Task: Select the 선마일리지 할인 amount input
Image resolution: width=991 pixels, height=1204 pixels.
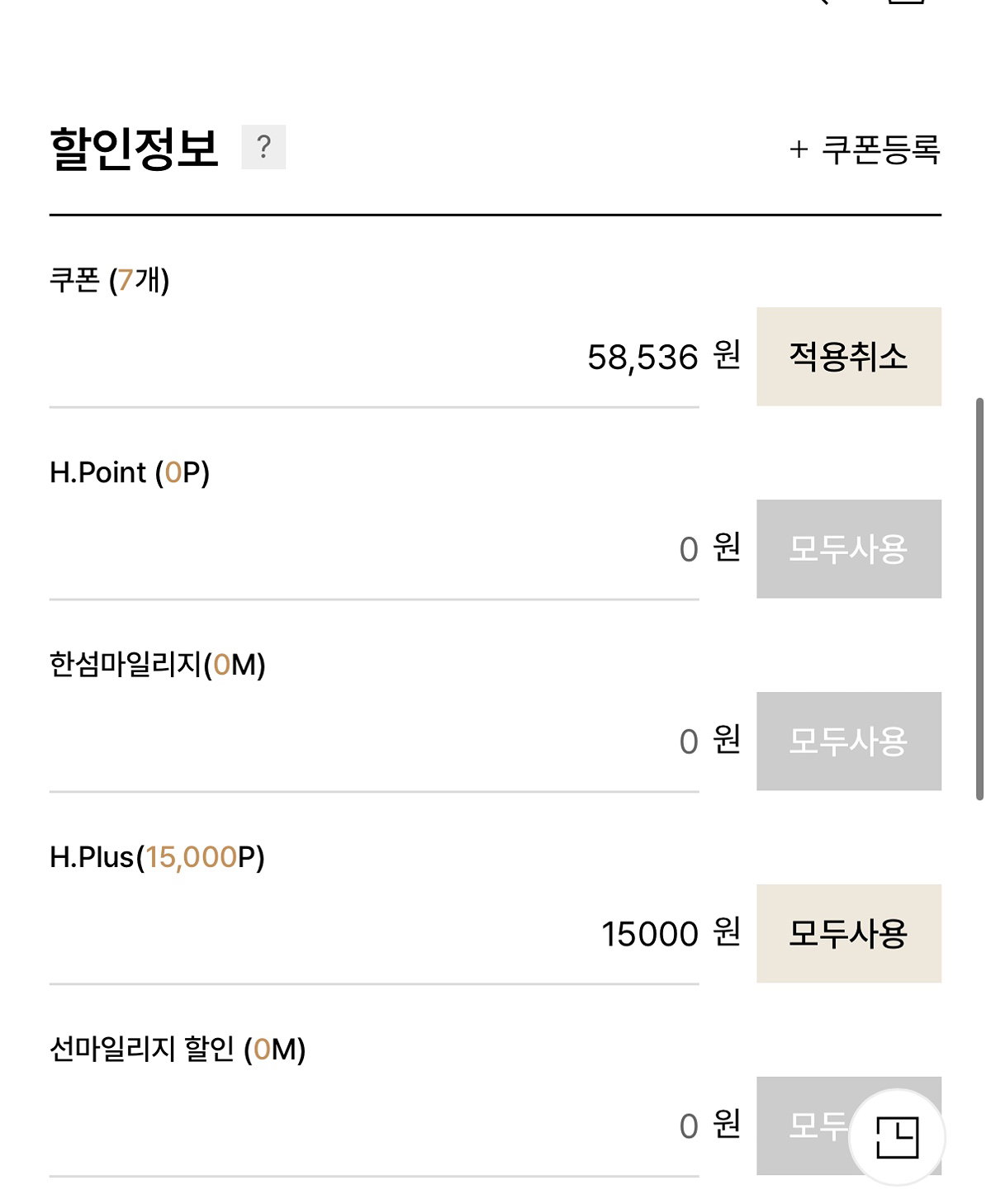Action: pos(374,1126)
